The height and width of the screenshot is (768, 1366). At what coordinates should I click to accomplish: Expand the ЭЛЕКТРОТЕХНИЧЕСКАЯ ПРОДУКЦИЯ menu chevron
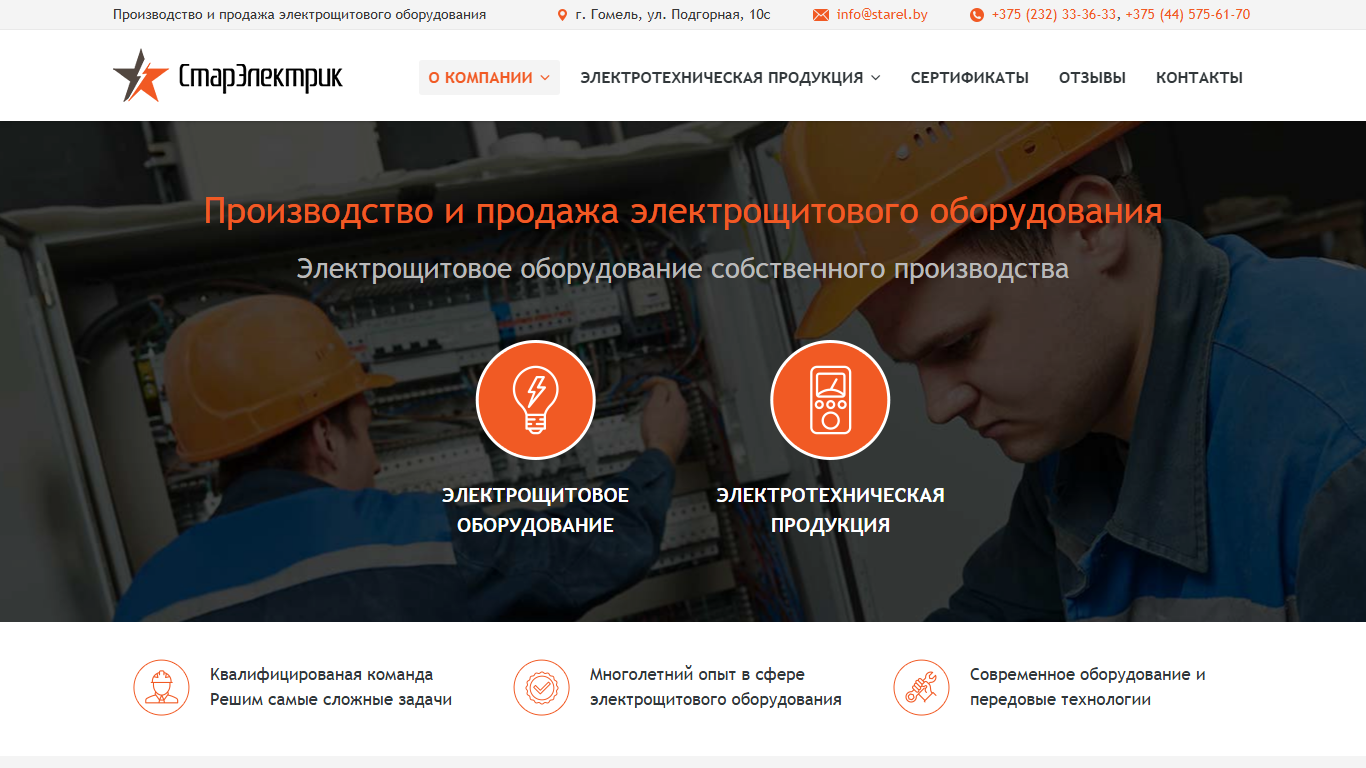[876, 78]
